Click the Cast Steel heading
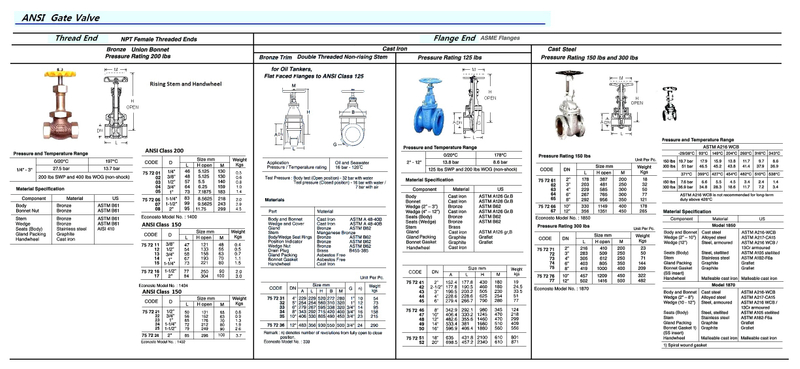 (562, 50)
